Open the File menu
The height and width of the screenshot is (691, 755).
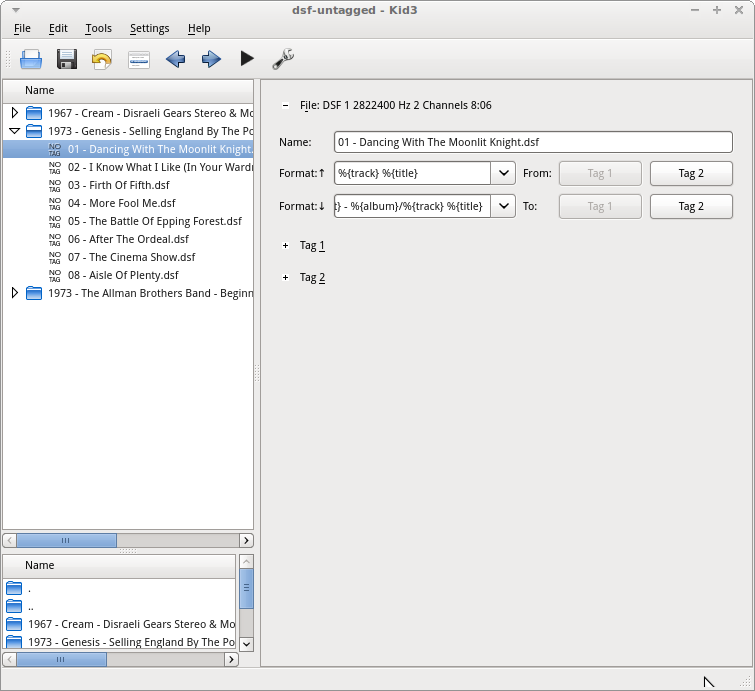22,28
